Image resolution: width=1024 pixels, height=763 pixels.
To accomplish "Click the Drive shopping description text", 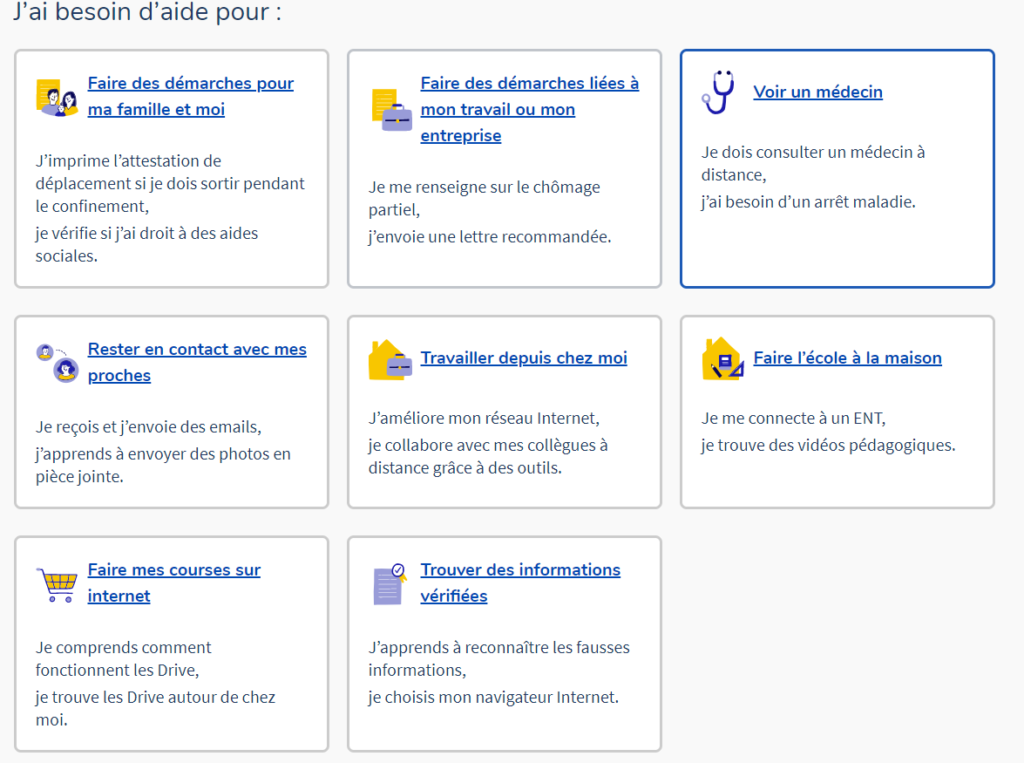I will (123, 658).
